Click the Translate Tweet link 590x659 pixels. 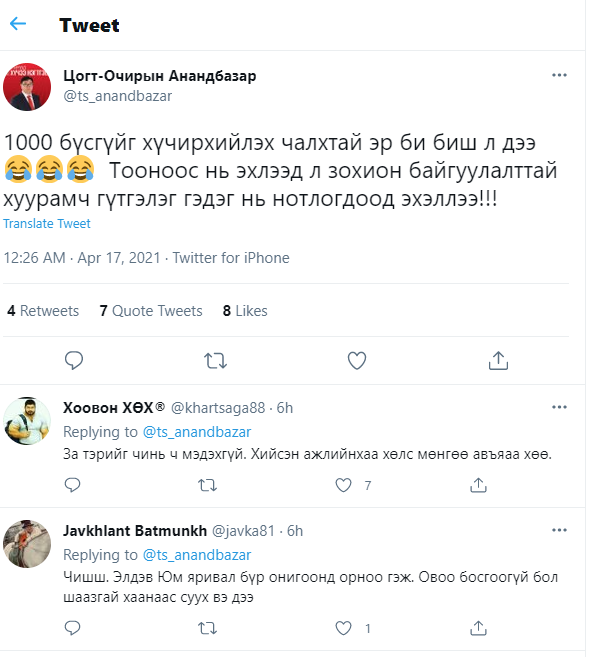point(47,224)
